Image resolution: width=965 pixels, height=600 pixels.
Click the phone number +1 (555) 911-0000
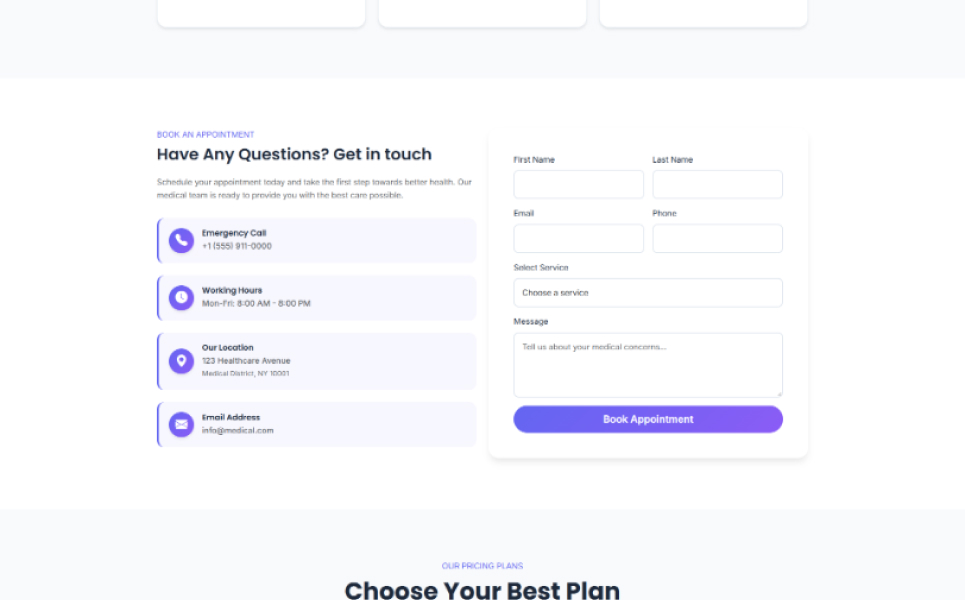click(237, 246)
